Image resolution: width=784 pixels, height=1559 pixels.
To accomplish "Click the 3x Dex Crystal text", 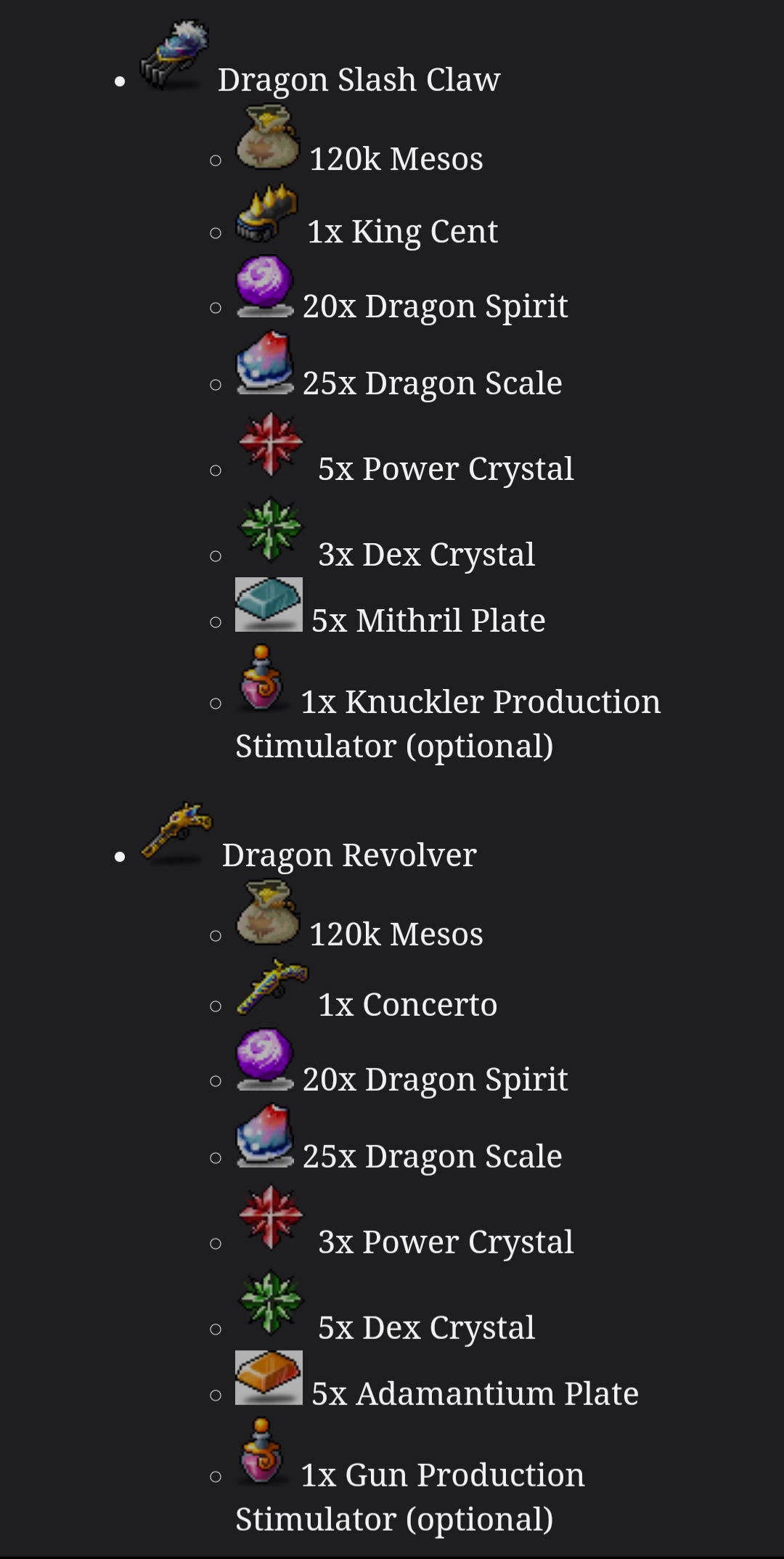I will pos(426,555).
